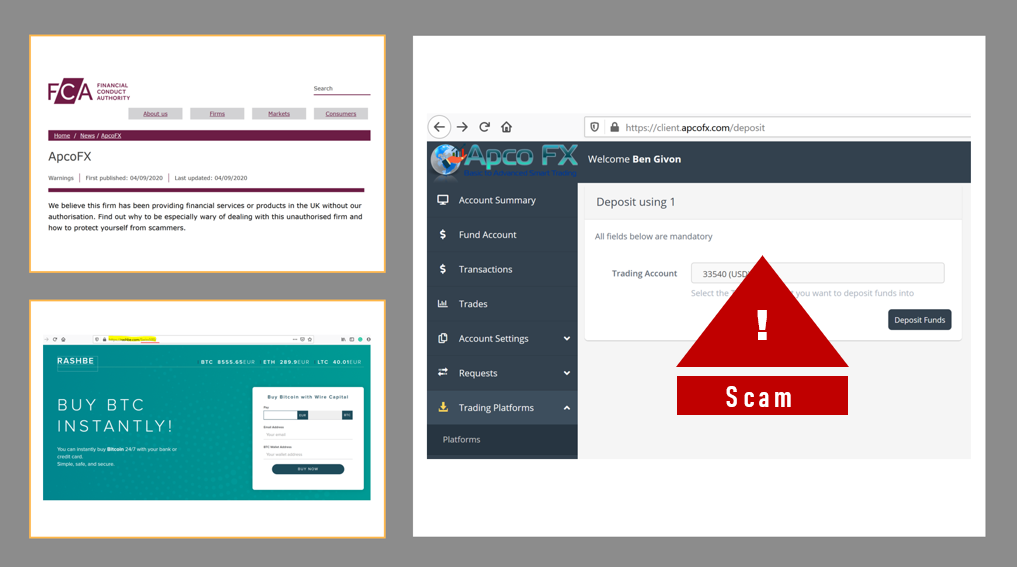The height and width of the screenshot is (567, 1017).
Task: Go forward in the ApcoFX browser window
Action: 462,127
